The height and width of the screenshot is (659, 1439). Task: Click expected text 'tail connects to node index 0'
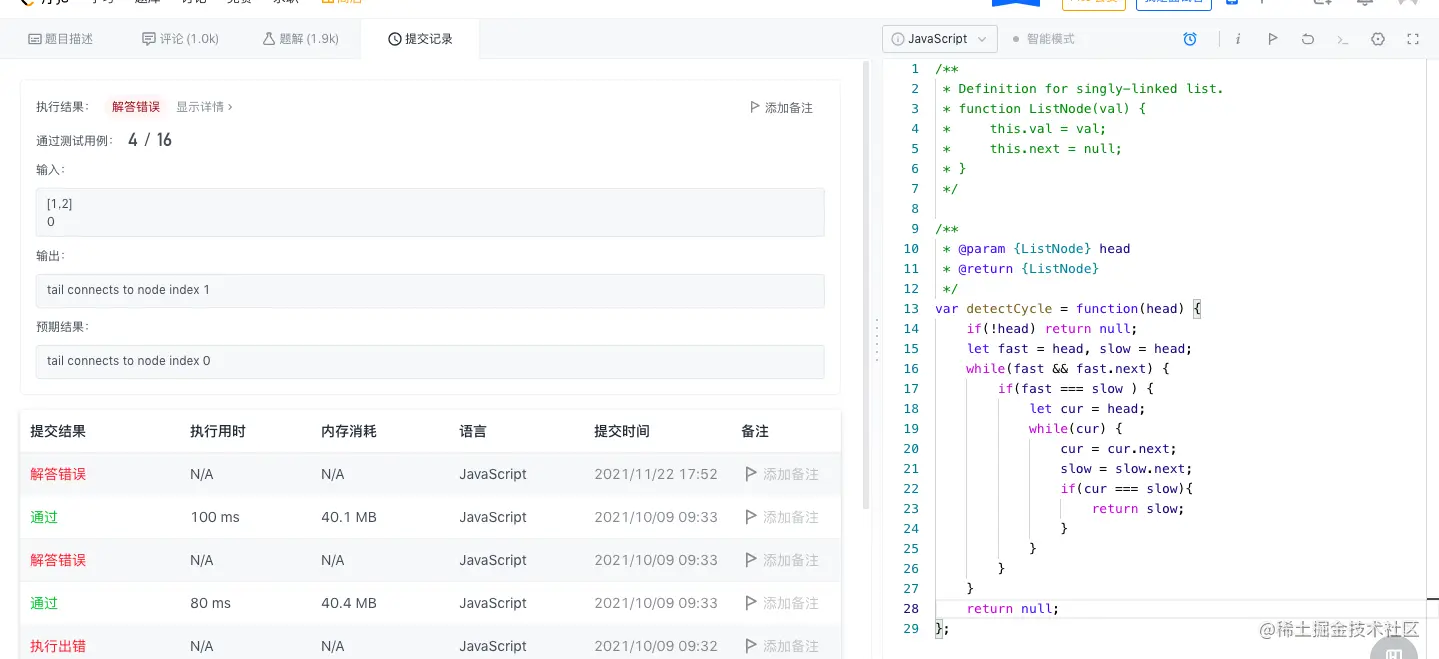129,361
